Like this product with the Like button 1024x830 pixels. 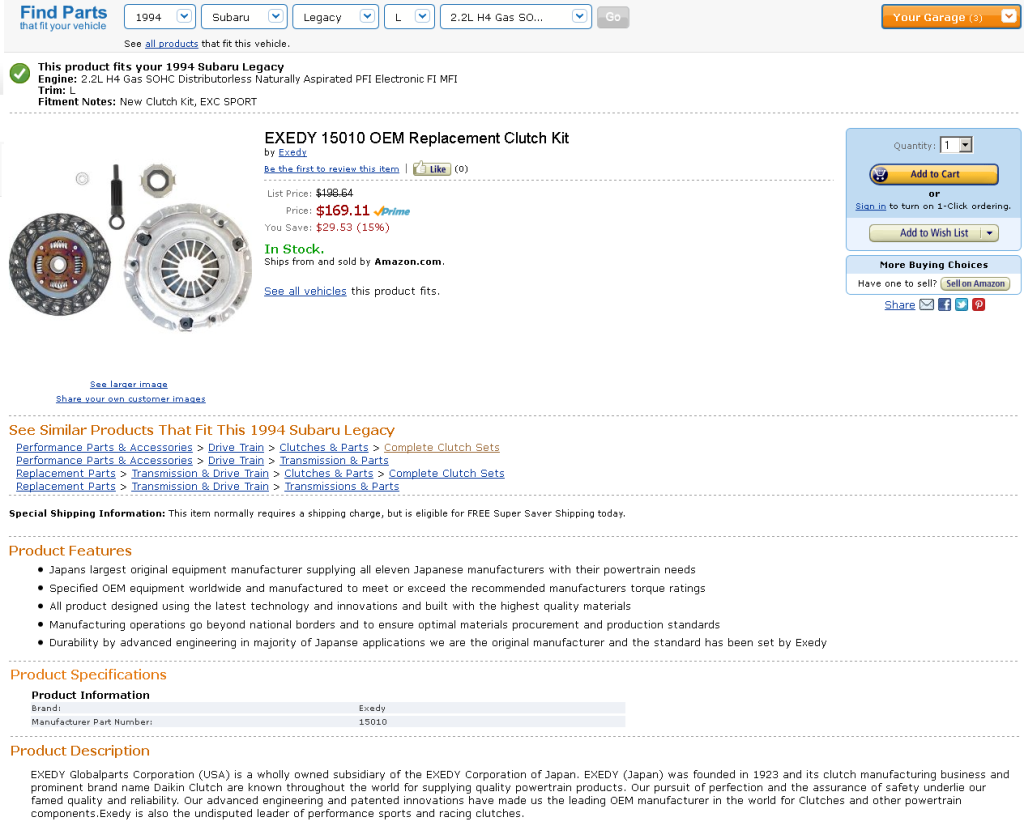pos(432,169)
